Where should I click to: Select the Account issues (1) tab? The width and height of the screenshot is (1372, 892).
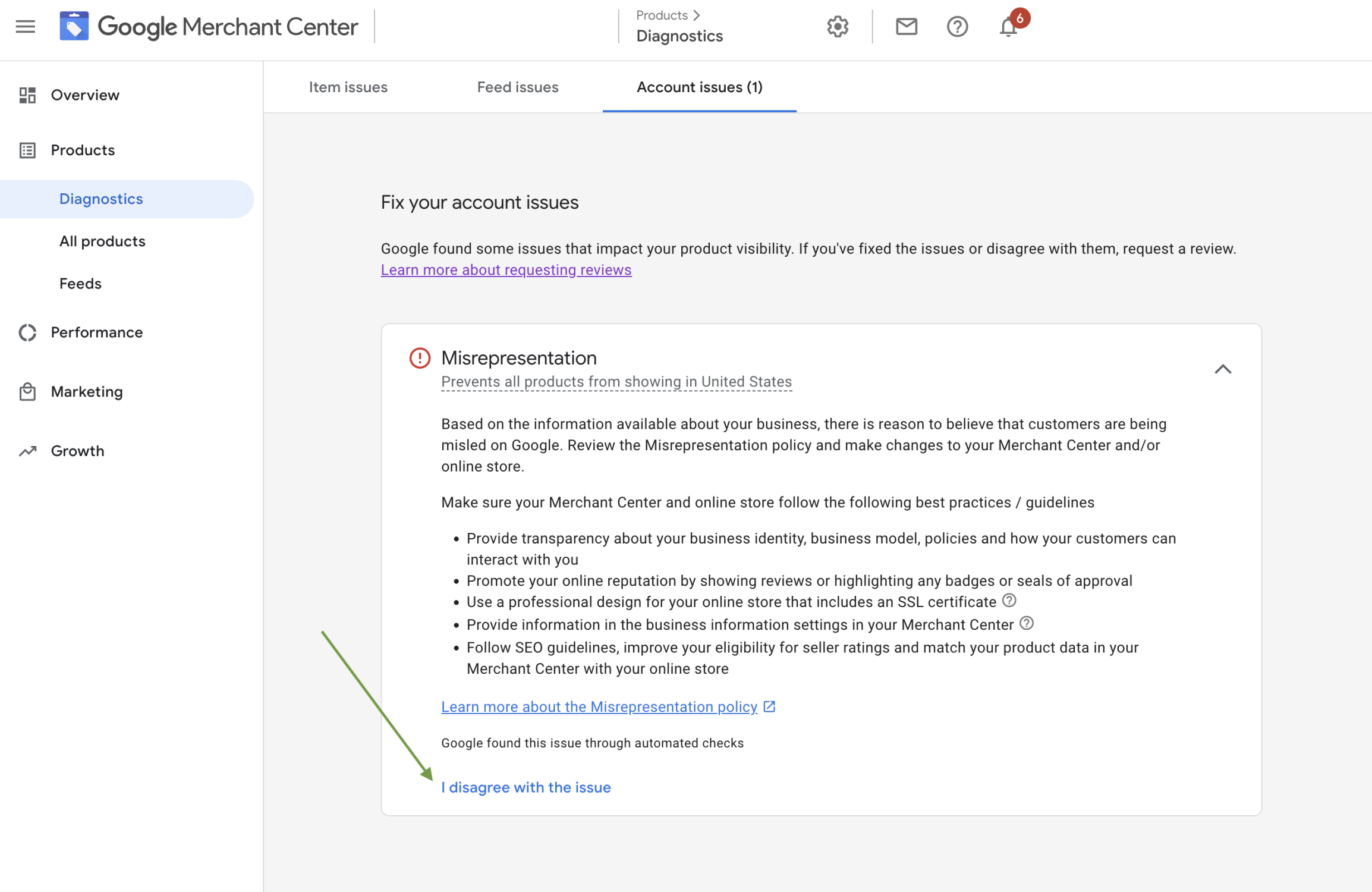click(699, 87)
